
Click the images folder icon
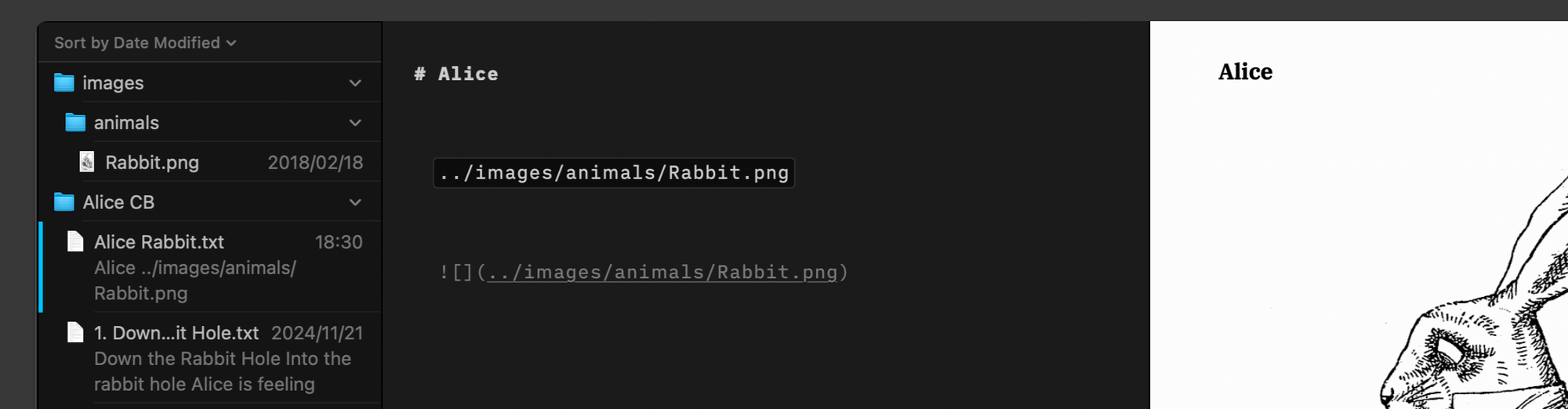(64, 82)
